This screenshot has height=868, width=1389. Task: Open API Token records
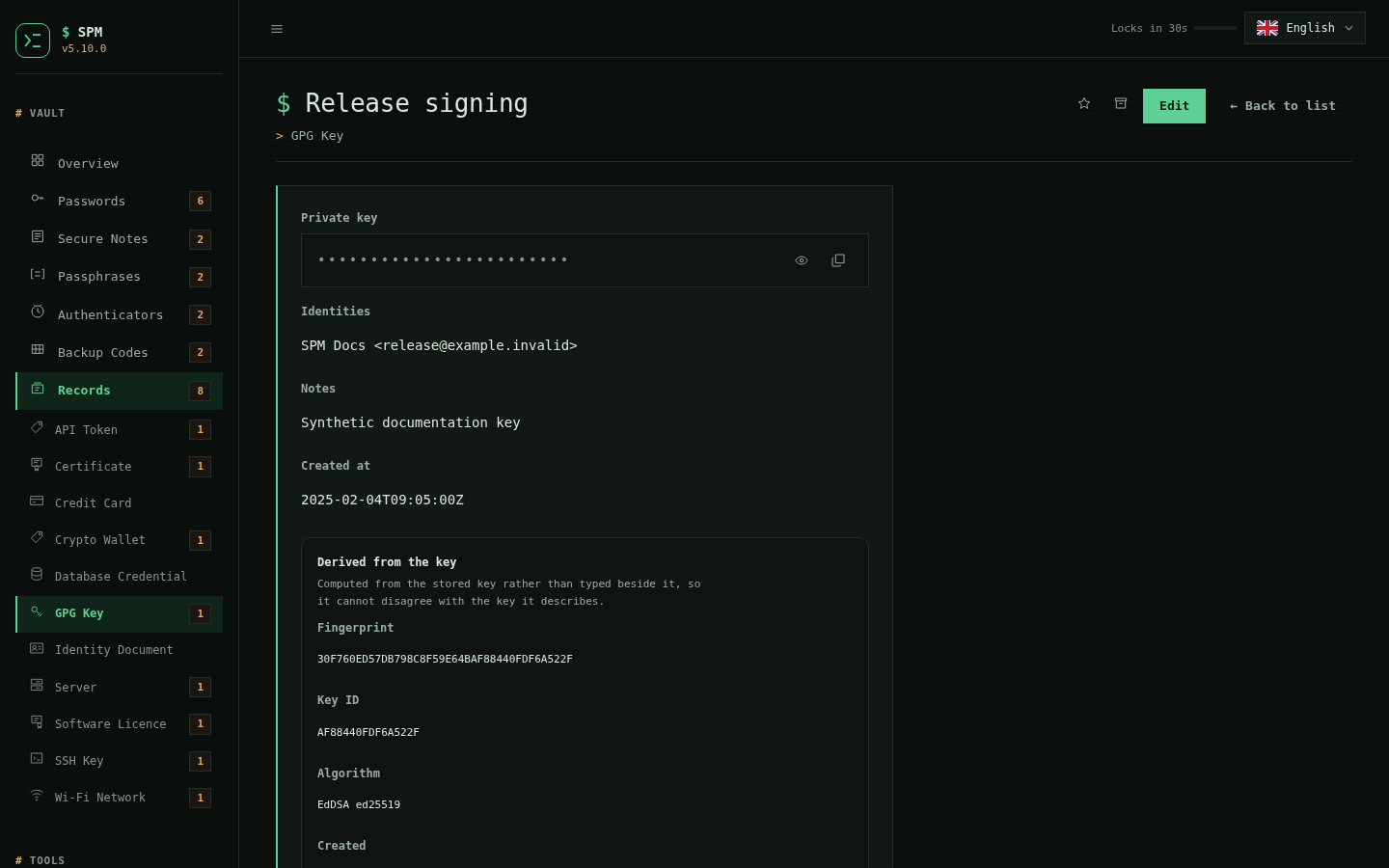(120, 429)
